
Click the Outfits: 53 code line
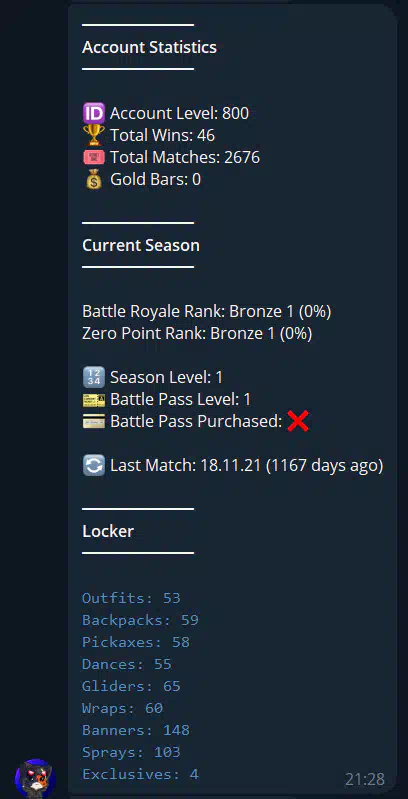[131, 598]
